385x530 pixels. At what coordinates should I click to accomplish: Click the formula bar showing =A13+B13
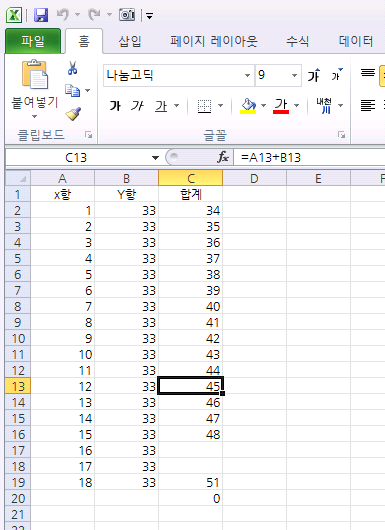click(309, 158)
